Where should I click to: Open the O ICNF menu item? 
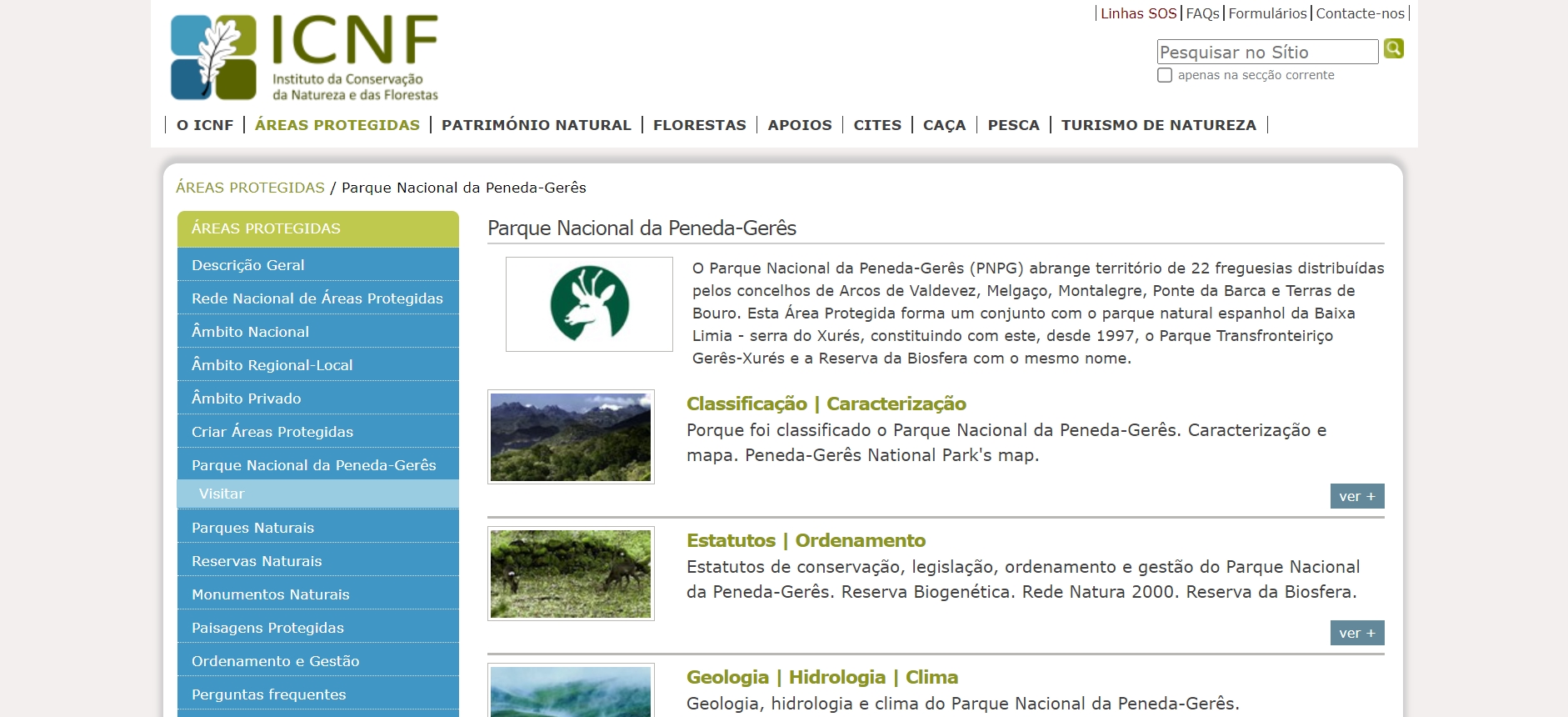pos(205,125)
